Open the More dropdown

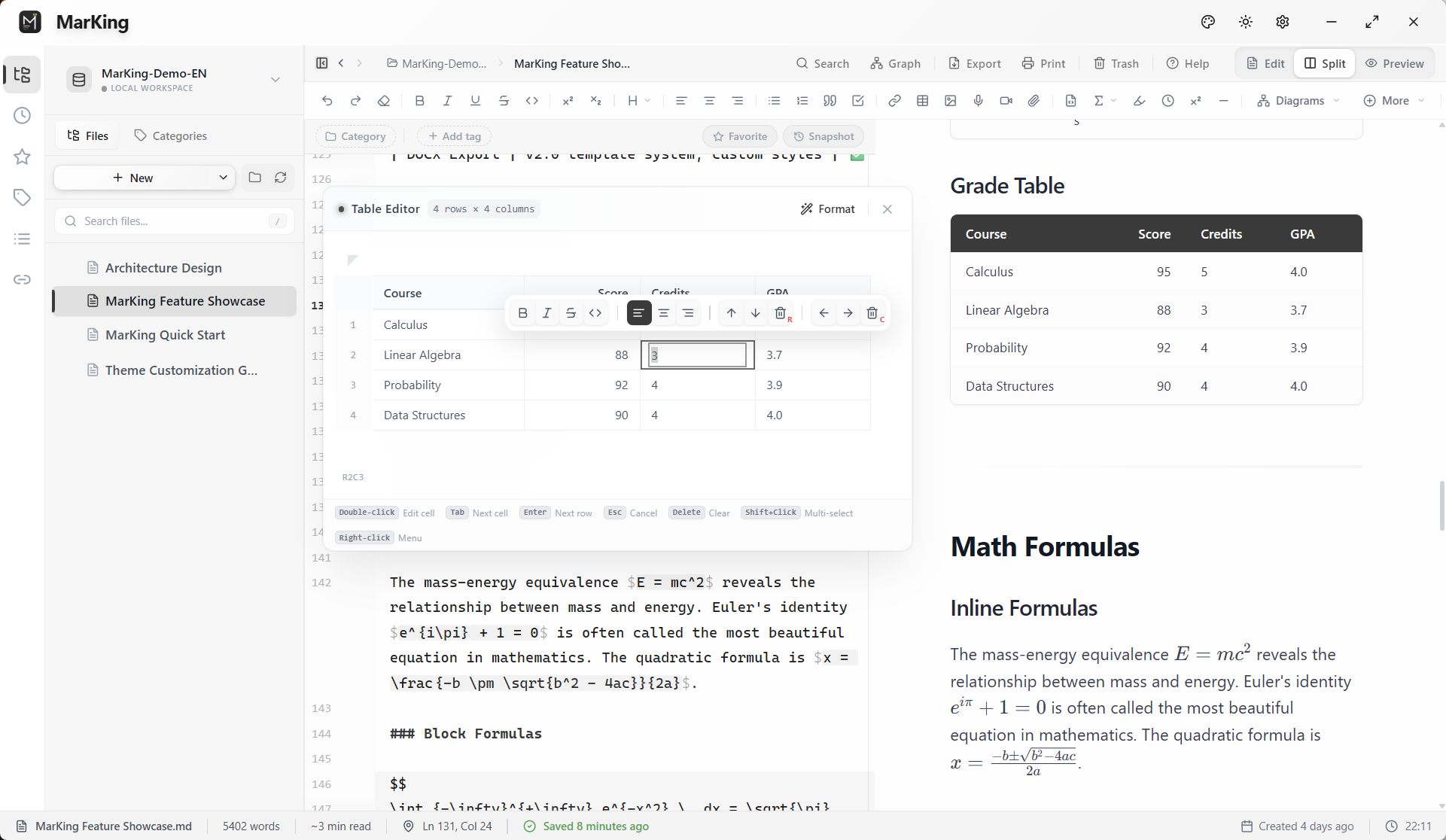point(1395,101)
